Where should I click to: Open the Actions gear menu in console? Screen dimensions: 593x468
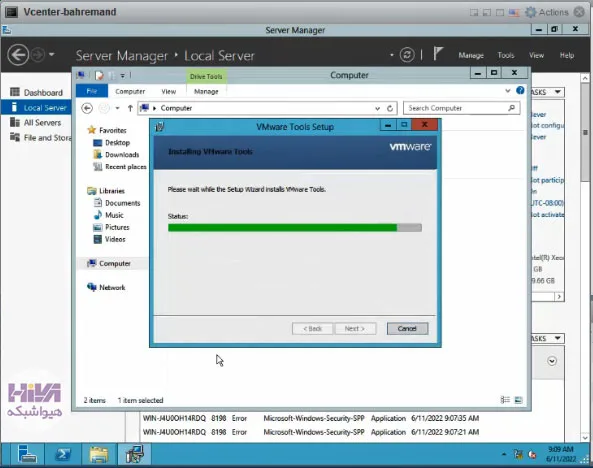pos(547,12)
